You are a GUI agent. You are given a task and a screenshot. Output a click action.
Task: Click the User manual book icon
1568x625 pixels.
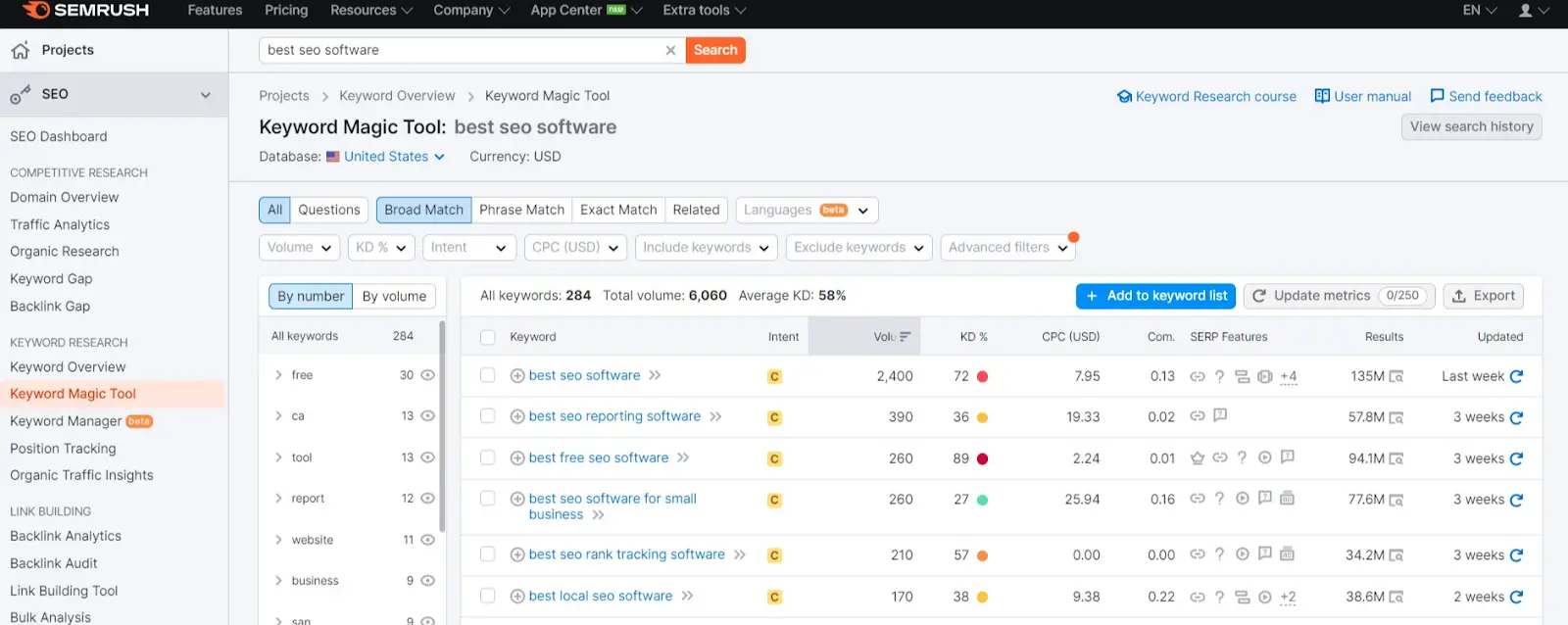pos(1322,96)
